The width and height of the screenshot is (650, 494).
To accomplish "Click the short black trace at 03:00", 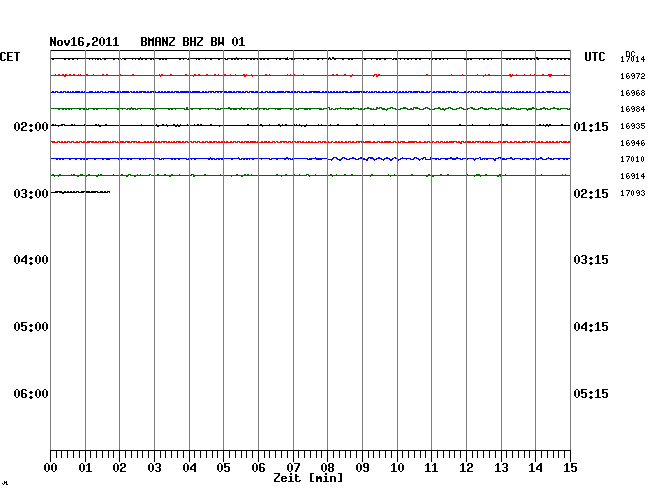I will [x=80, y=192].
